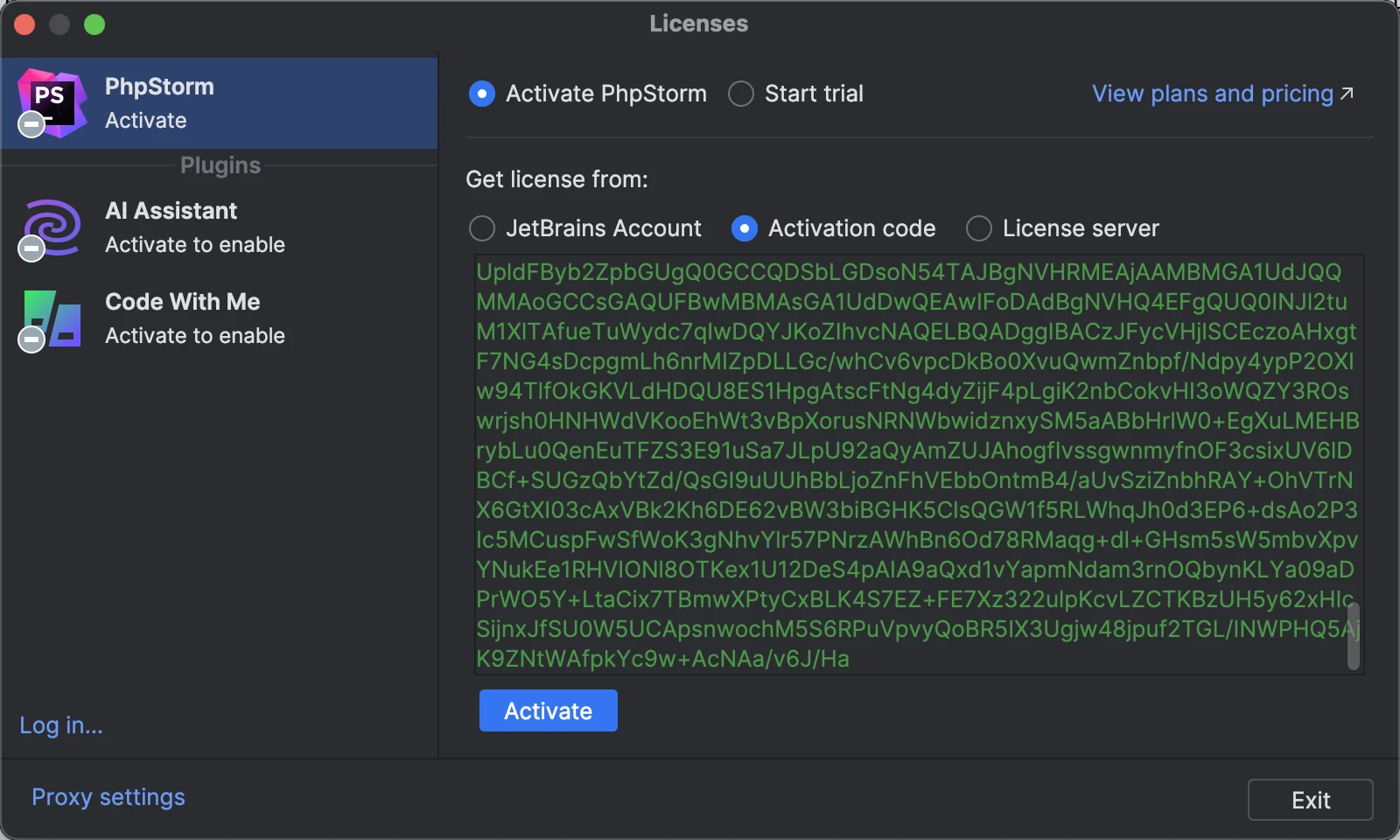Open Proxy settings

point(108,797)
